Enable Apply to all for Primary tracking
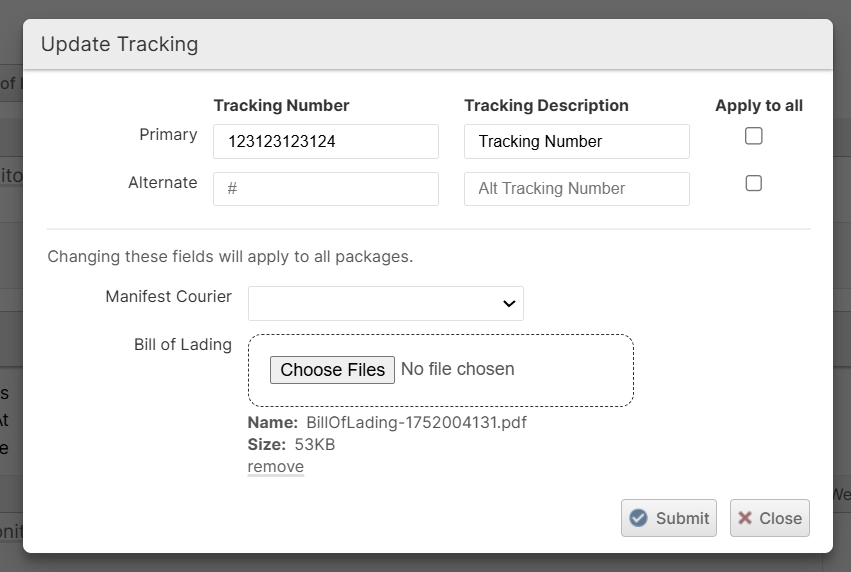The image size is (851, 572). click(754, 136)
